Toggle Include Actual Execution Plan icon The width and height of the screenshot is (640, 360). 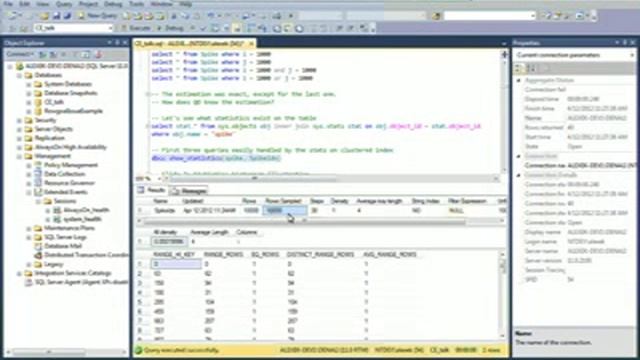(x=251, y=28)
